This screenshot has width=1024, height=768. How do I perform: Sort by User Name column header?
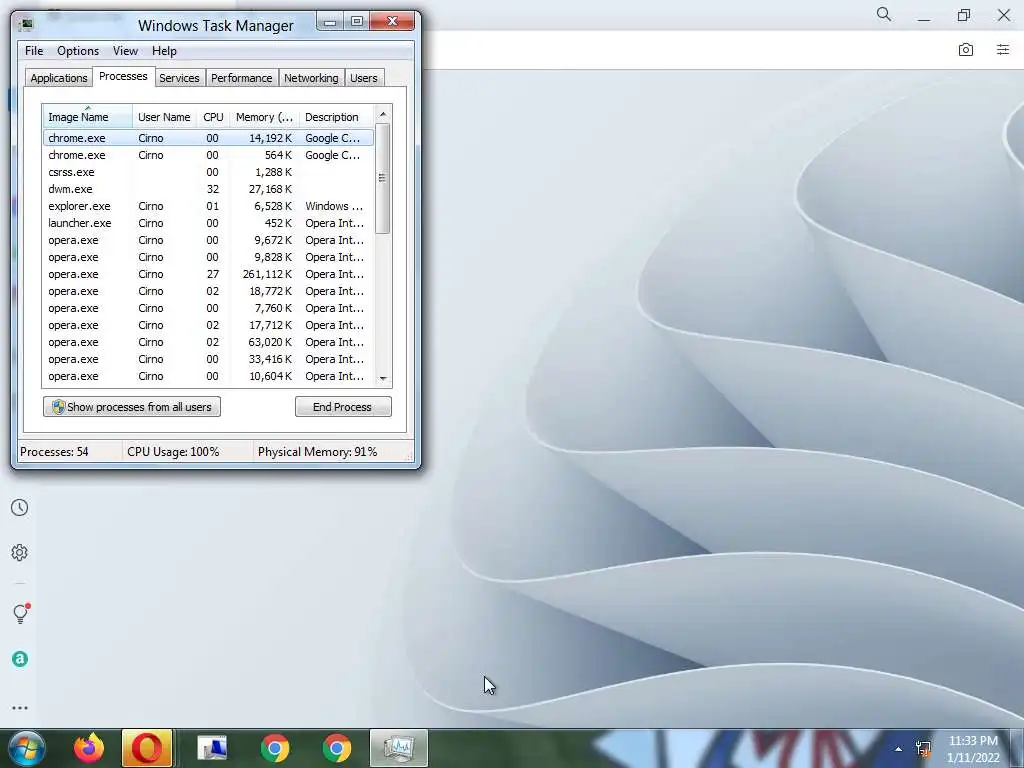click(x=165, y=117)
